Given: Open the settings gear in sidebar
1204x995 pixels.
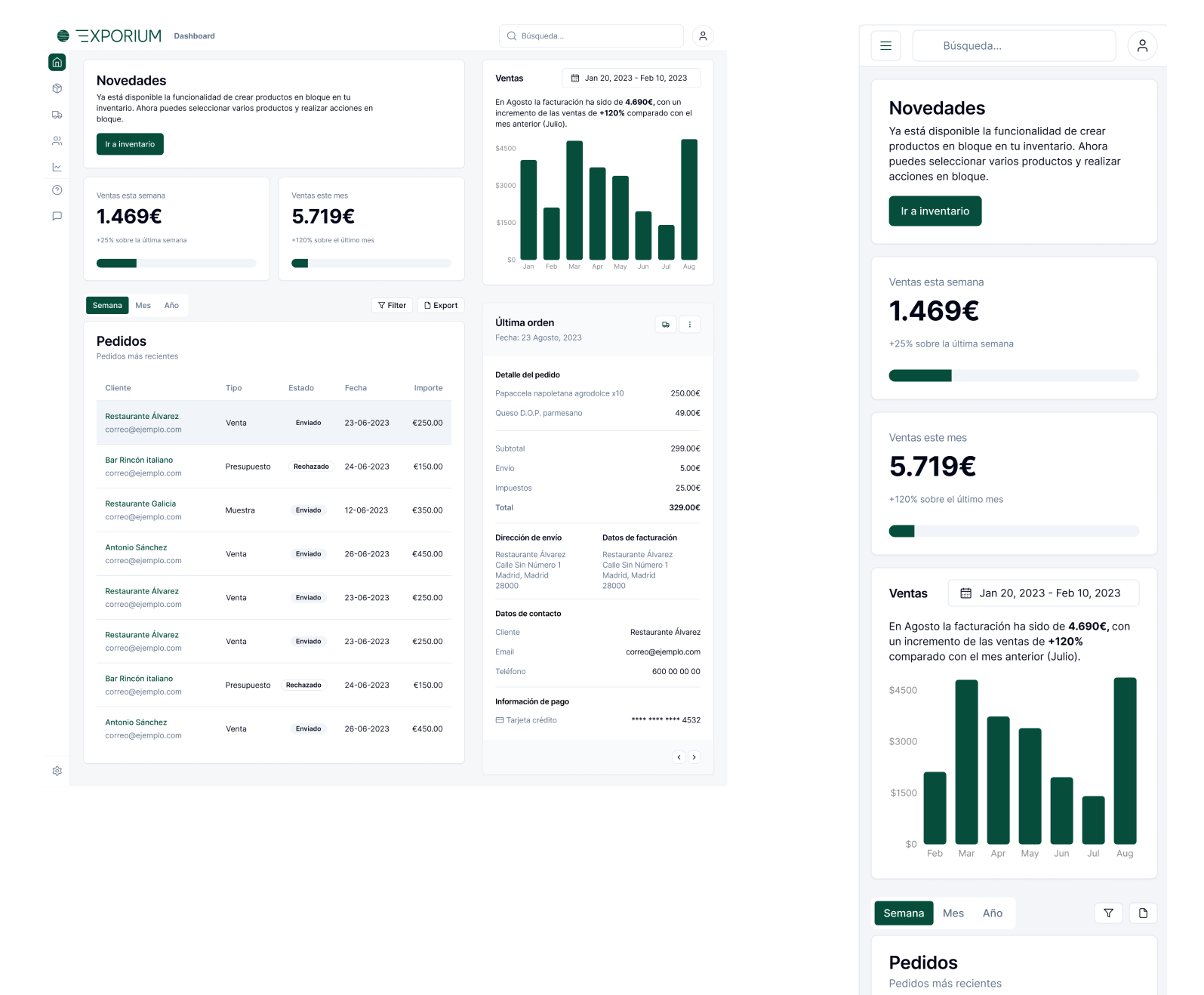Looking at the screenshot, I should click(x=57, y=771).
